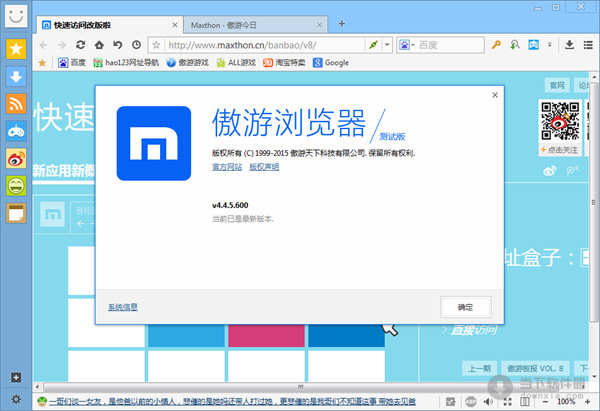Bookmark page via address bar star

pyautogui.click(x=156, y=45)
